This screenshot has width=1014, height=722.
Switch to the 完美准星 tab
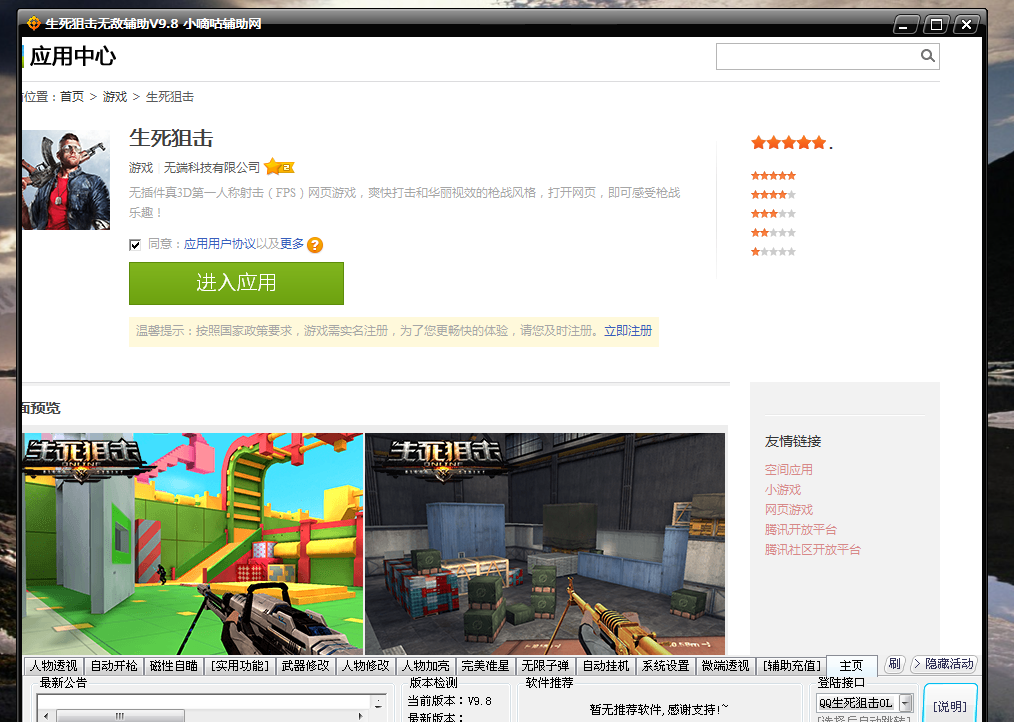pos(486,666)
